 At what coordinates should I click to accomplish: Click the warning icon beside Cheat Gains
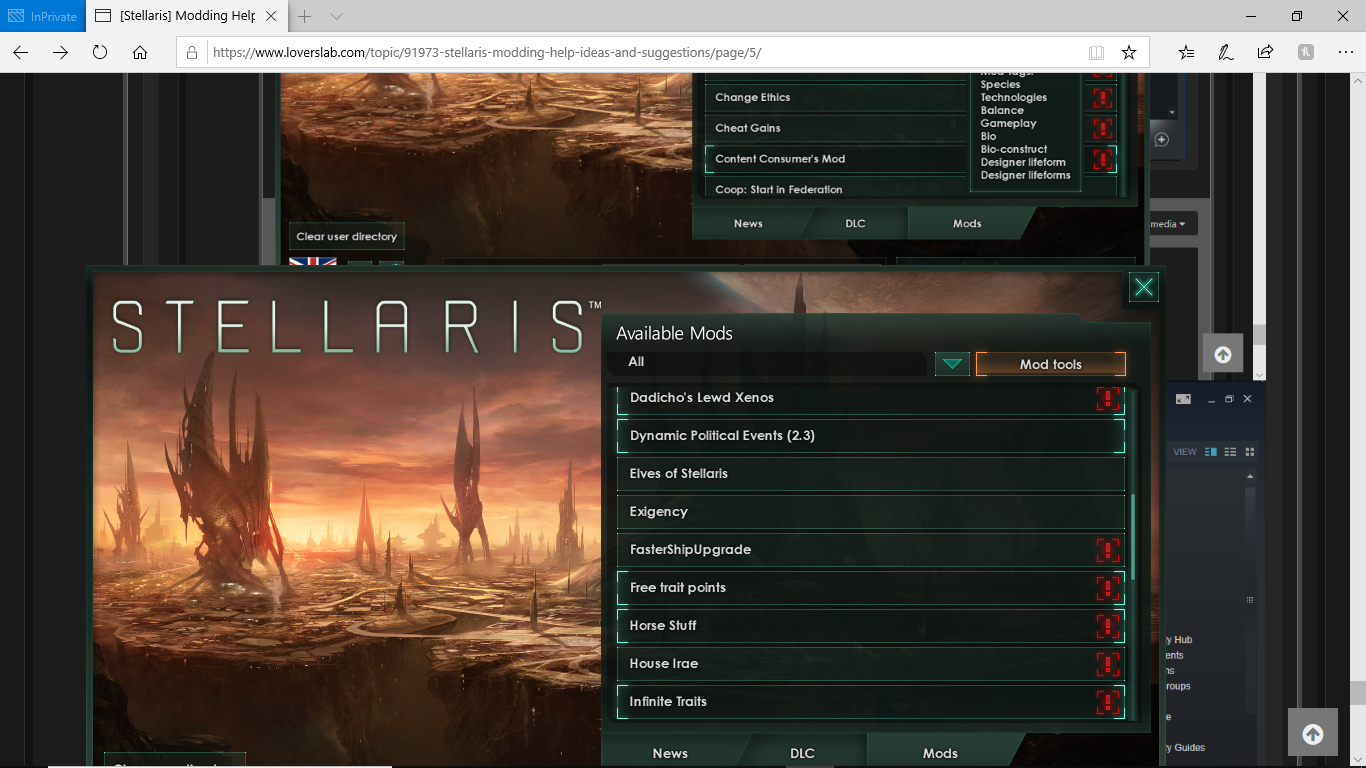pyautogui.click(x=1102, y=128)
